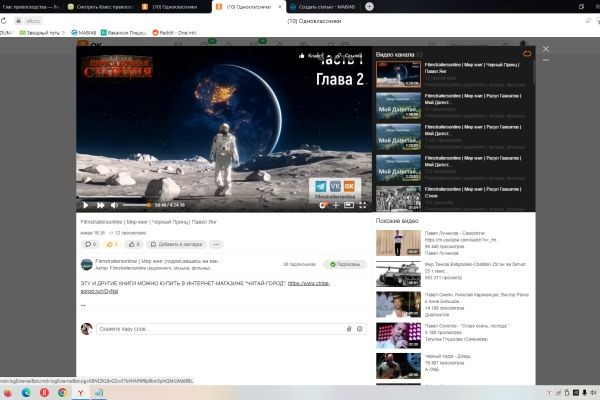The width and height of the screenshot is (600, 400).
Task: Reload the page with the refresh icon
Action: point(4,21)
